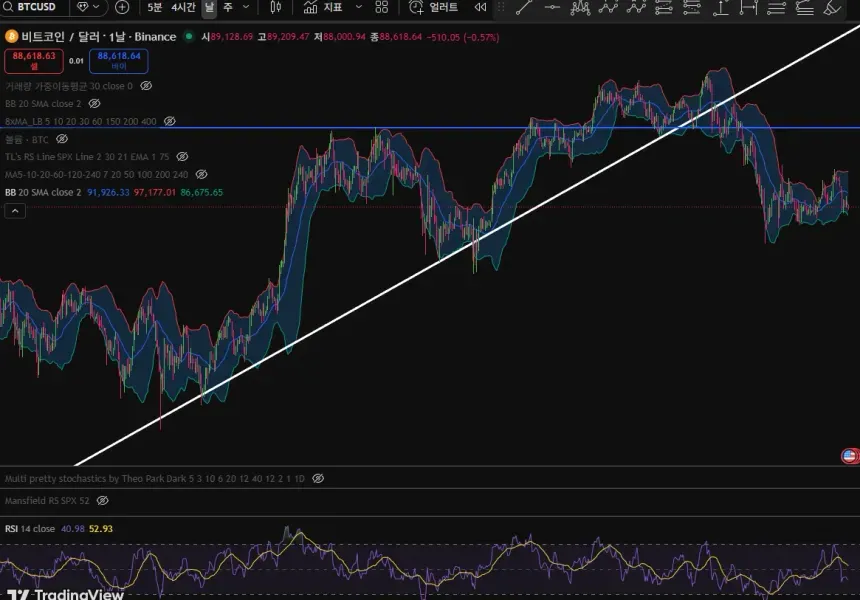This screenshot has height=600, width=860.
Task: Switch to the 5분 timeframe
Action: pyautogui.click(x=154, y=7)
